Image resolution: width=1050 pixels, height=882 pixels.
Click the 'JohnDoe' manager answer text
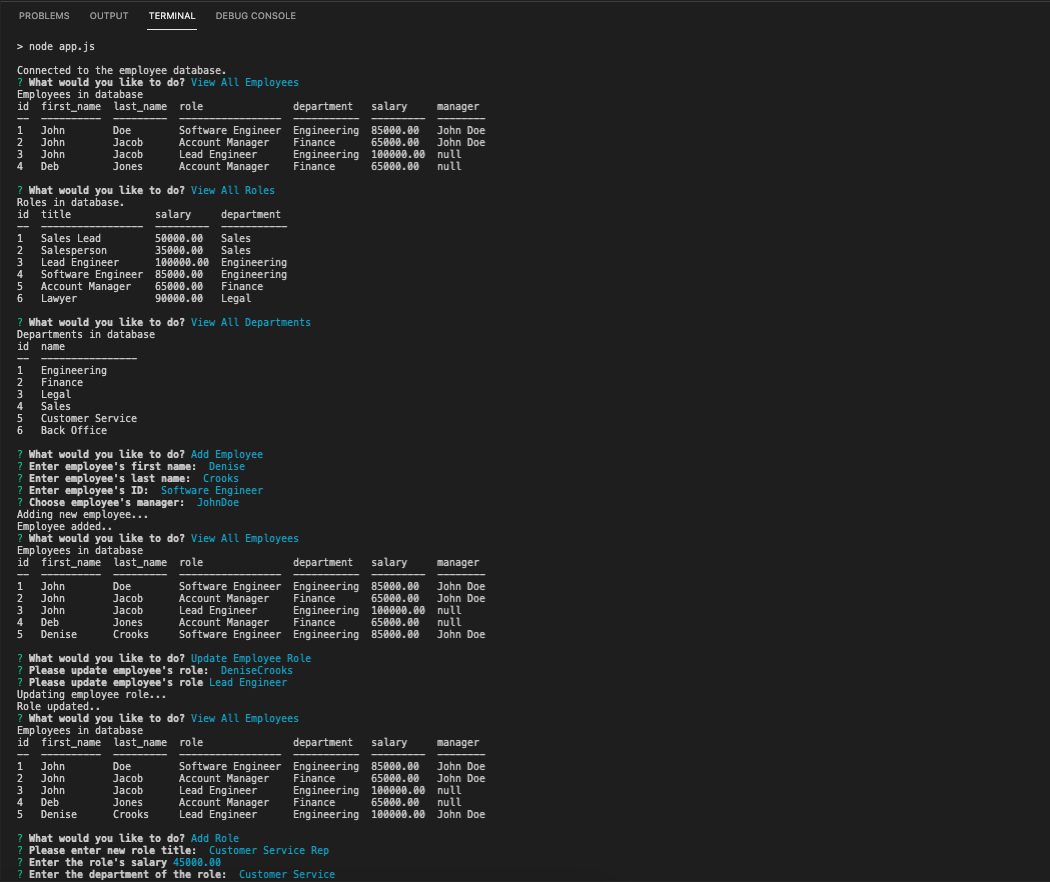[x=217, y=502]
